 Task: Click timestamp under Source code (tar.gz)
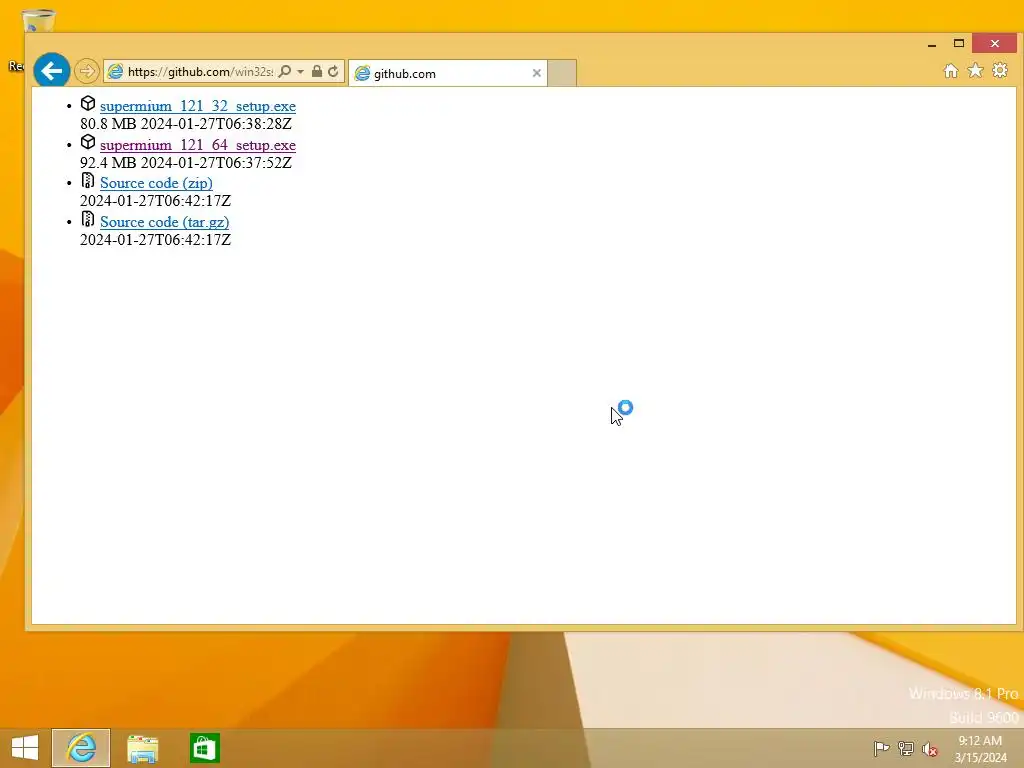155,240
